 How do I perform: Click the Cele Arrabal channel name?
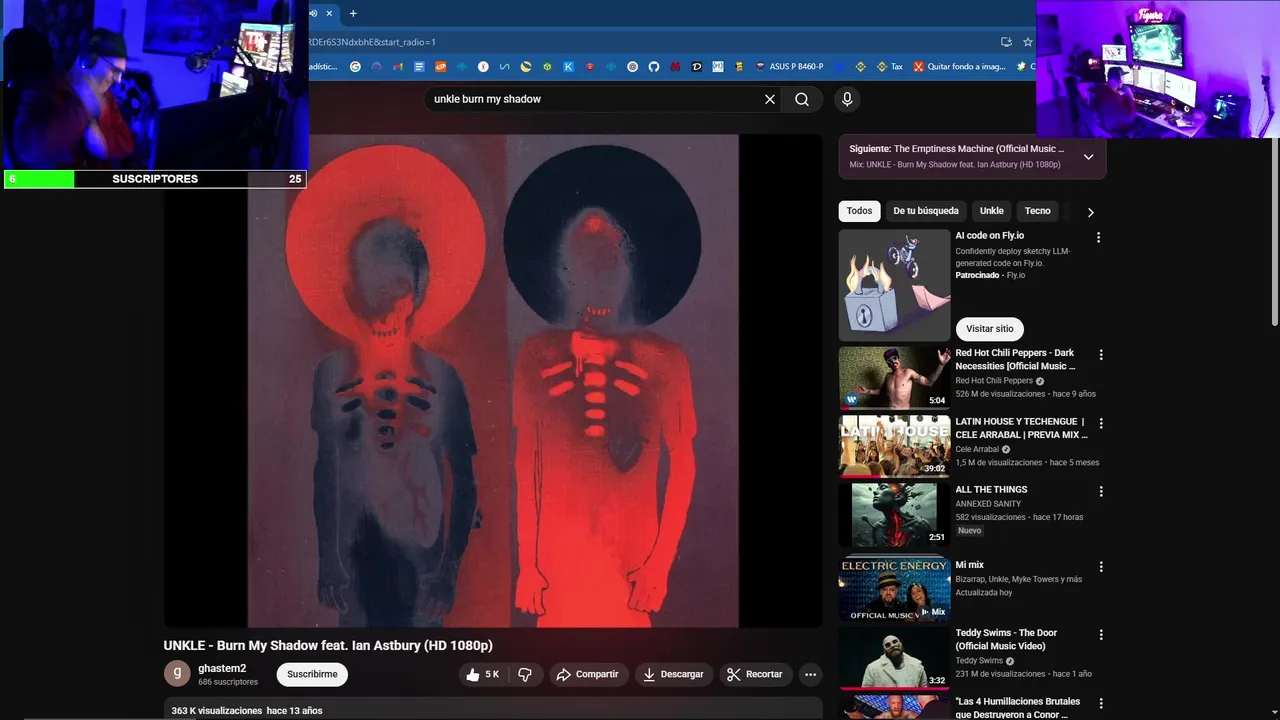click(x=977, y=449)
